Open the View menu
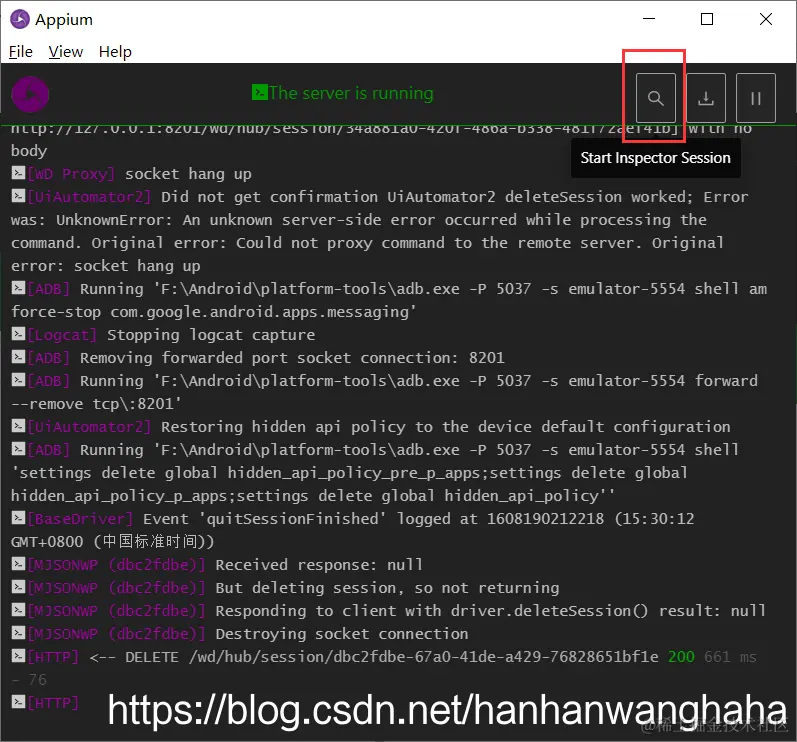This screenshot has width=797, height=742. coord(66,51)
